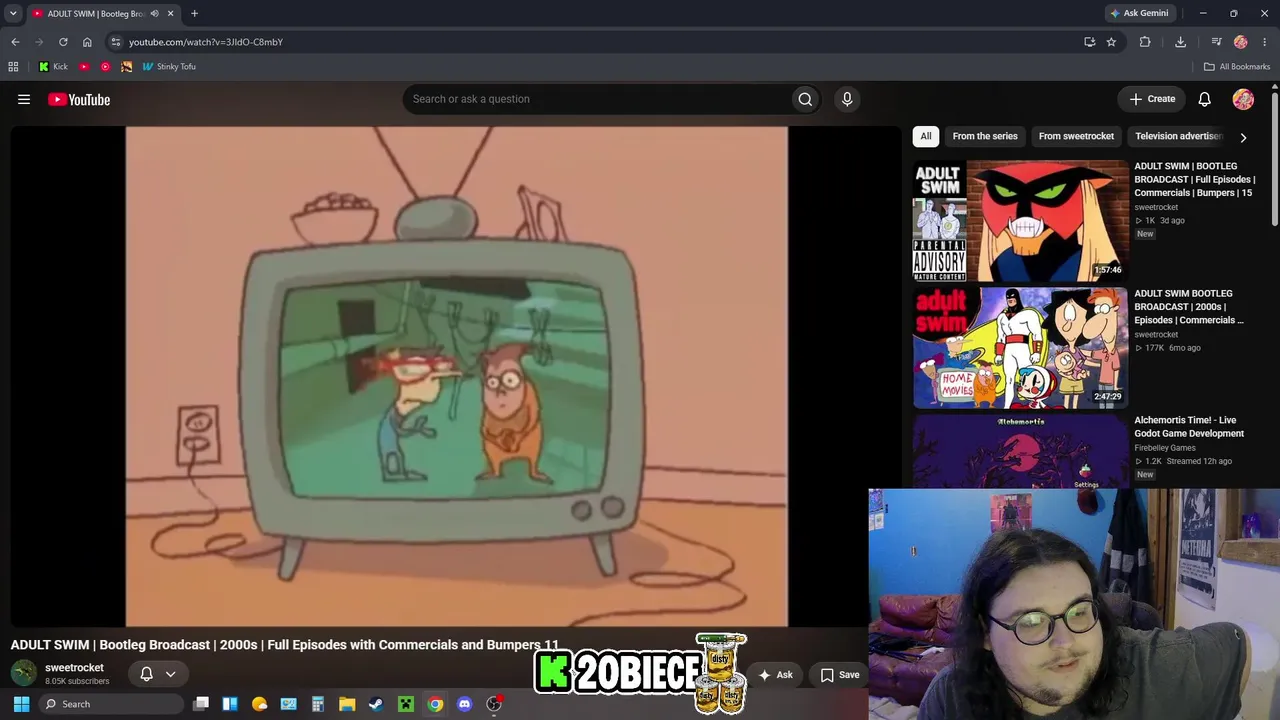Go back to the previous page
Screen dimensions: 1280x720
pyautogui.click(x=15, y=42)
